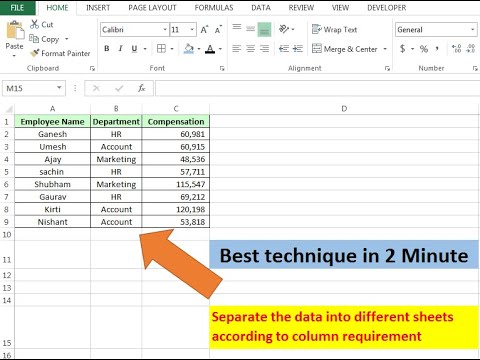Click the formula bar Enter checkmark
The image size is (480, 360).
click(119, 88)
